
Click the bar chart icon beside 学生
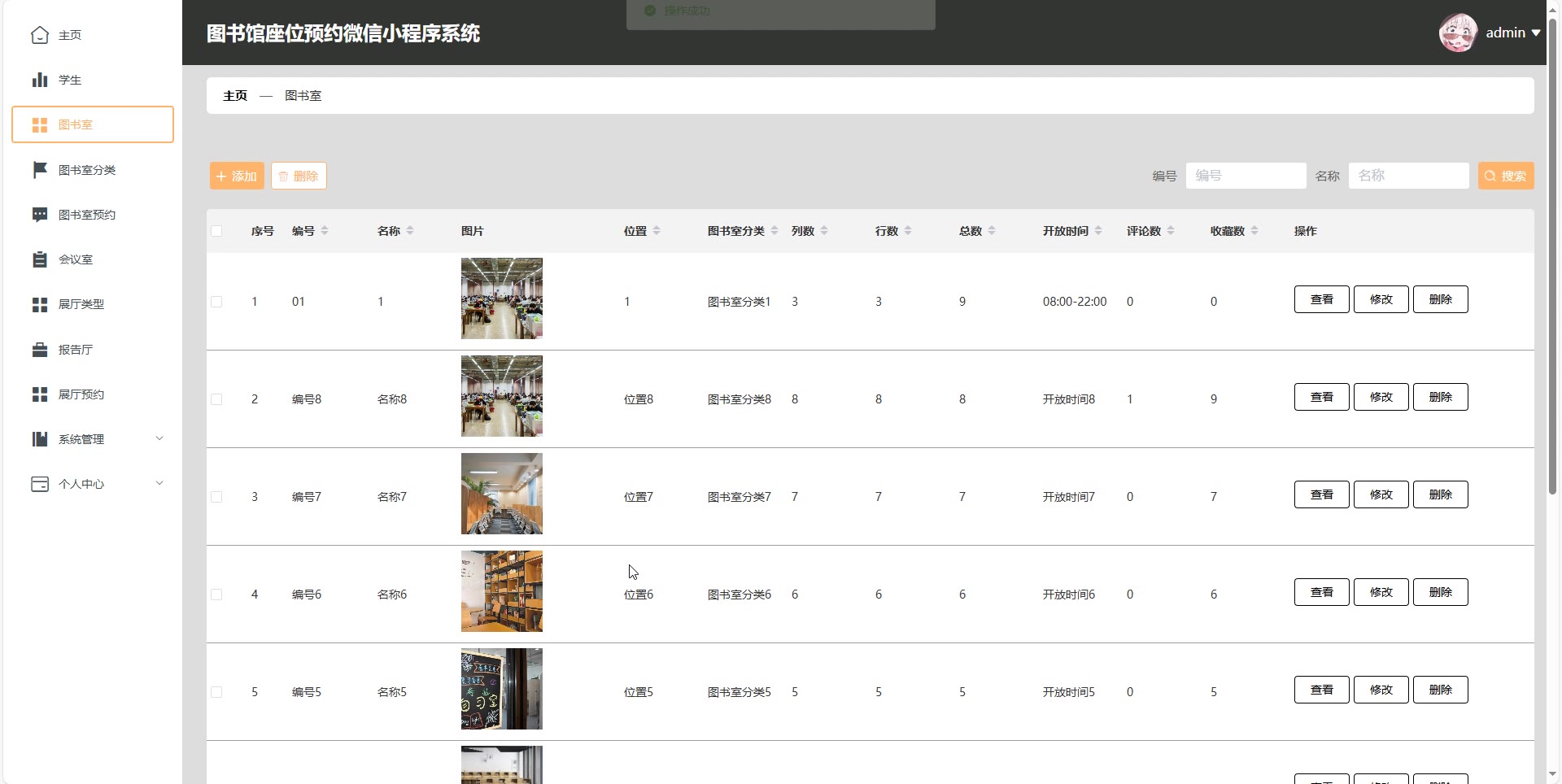pyautogui.click(x=39, y=80)
